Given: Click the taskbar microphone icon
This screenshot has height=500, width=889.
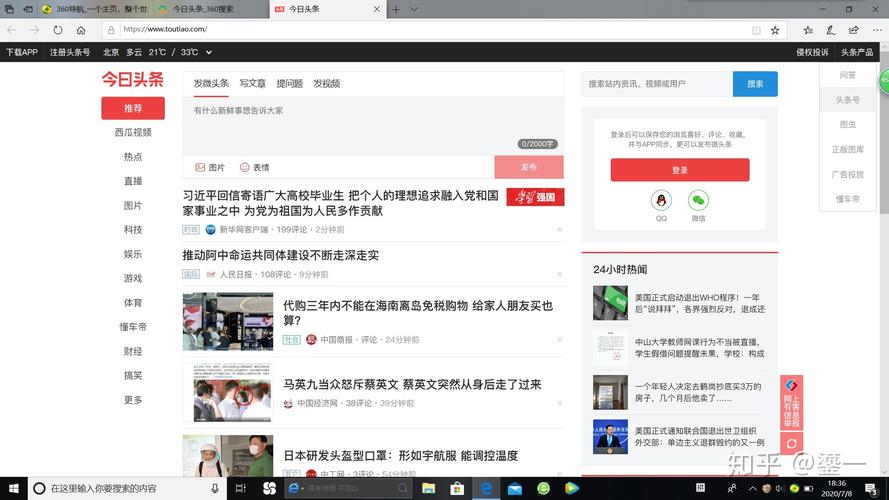Looking at the screenshot, I should pyautogui.click(x=215, y=488).
